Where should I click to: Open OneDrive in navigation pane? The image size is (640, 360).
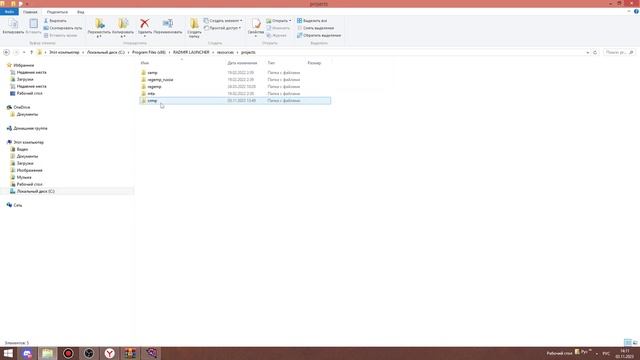[22, 107]
